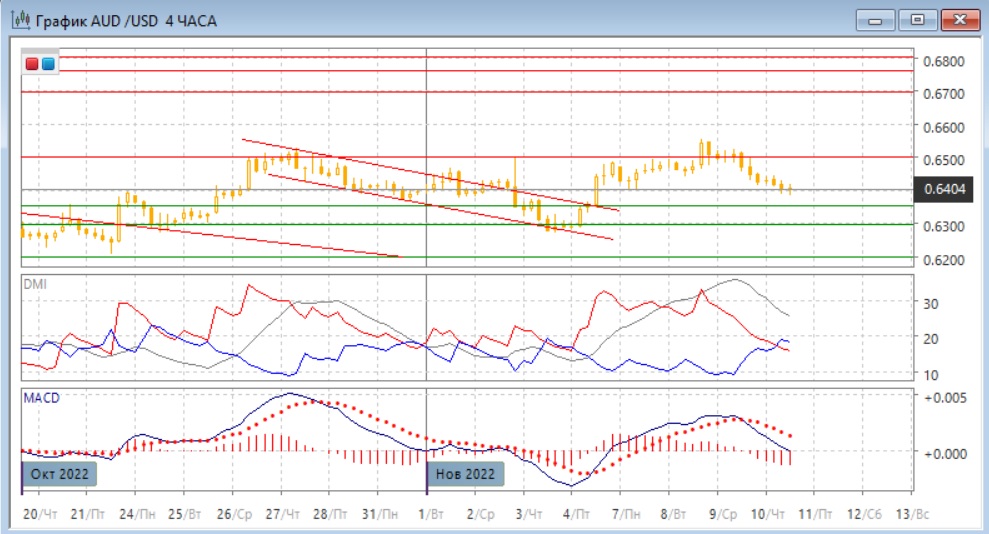Click the MACD indicator label
This screenshot has width=989, height=534.
click(41, 398)
